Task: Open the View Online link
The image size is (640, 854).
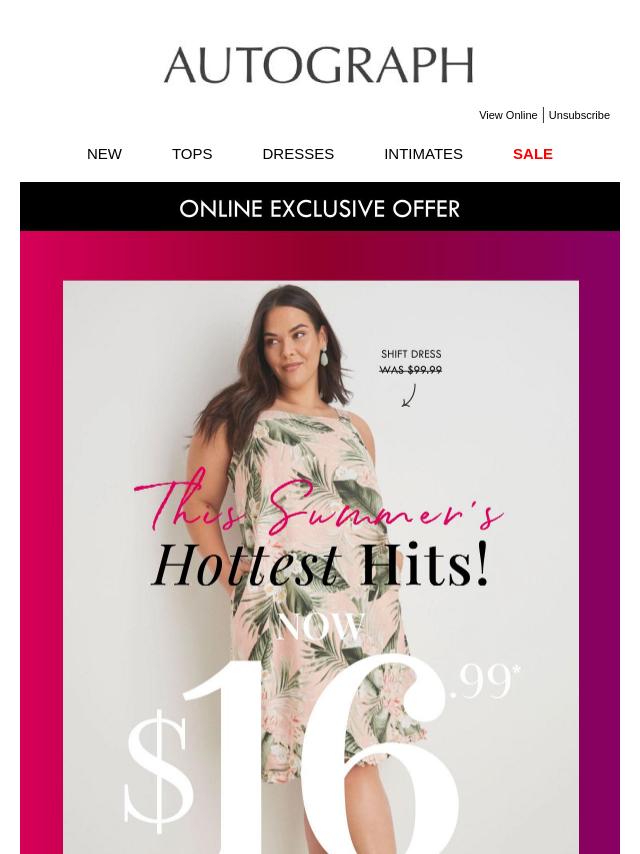Action: point(508,115)
